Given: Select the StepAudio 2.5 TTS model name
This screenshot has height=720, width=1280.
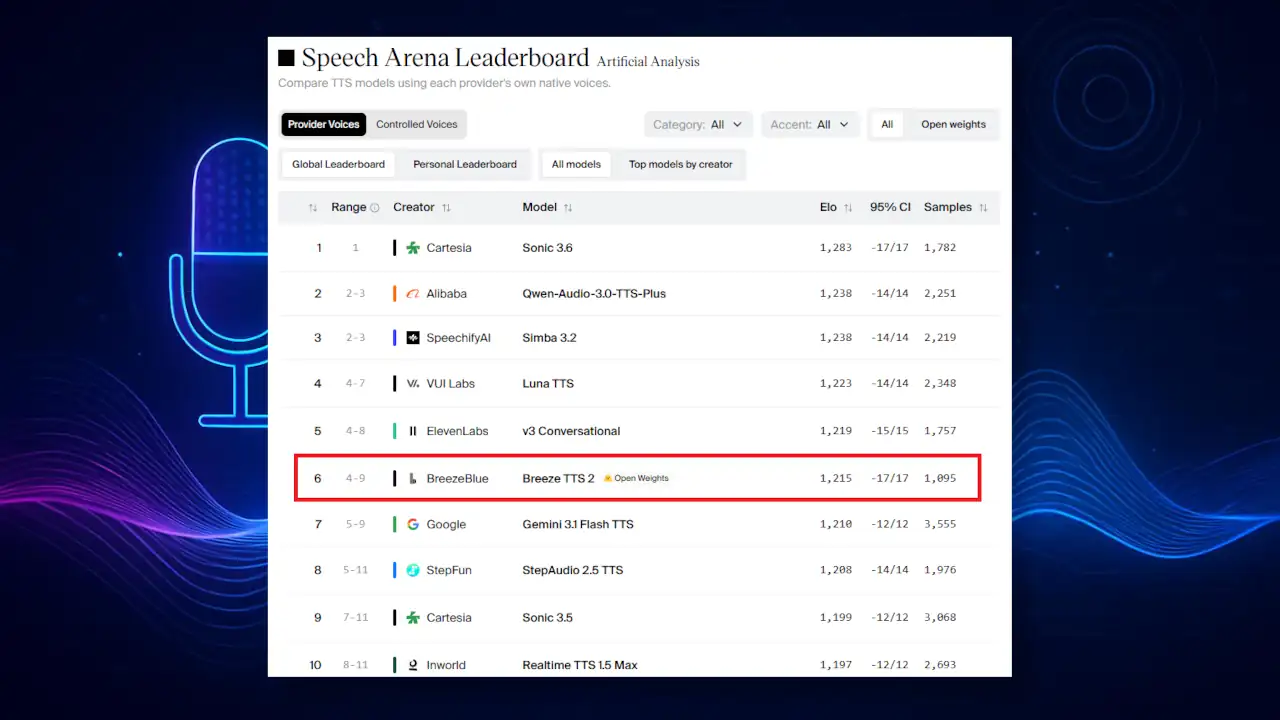Looking at the screenshot, I should 573,570.
